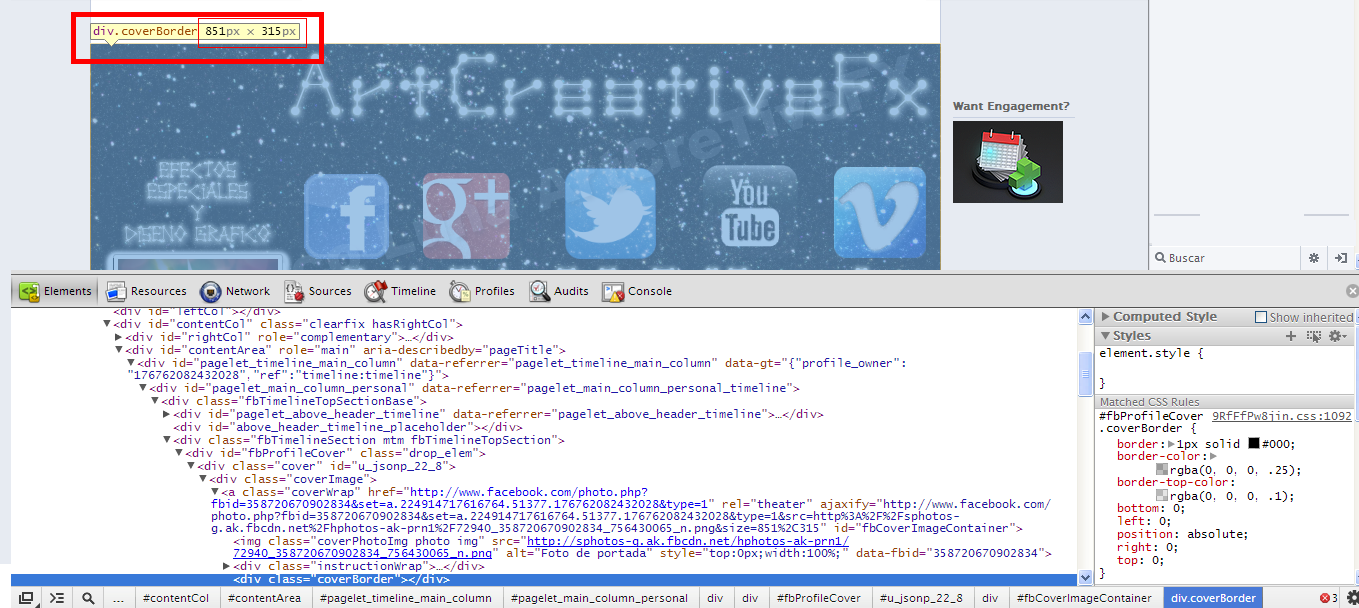The image size is (1359, 608).
Task: Open the Timeline panel tab
Action: point(400,291)
